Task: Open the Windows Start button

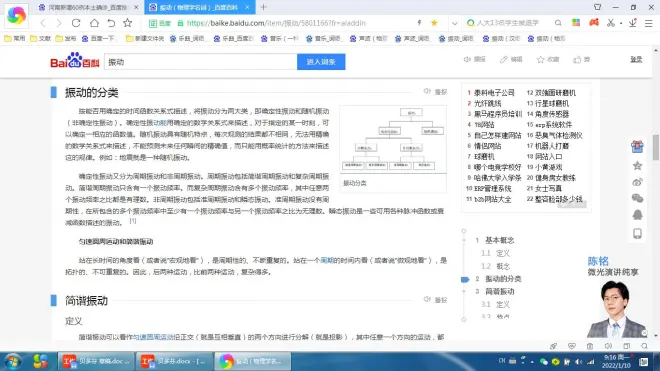Action: 13,361
